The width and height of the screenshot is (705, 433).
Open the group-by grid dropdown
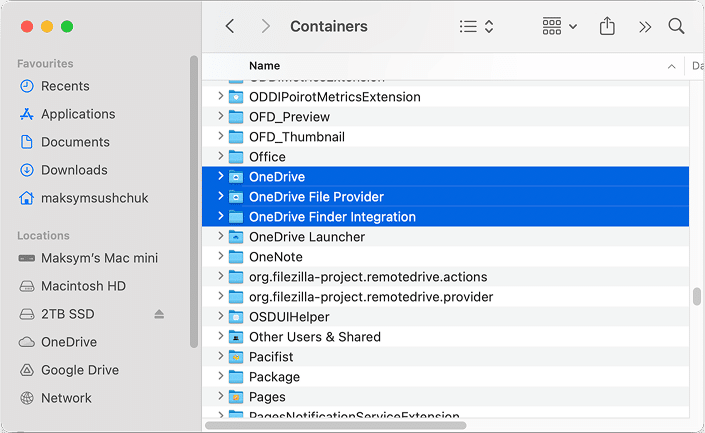tap(559, 27)
